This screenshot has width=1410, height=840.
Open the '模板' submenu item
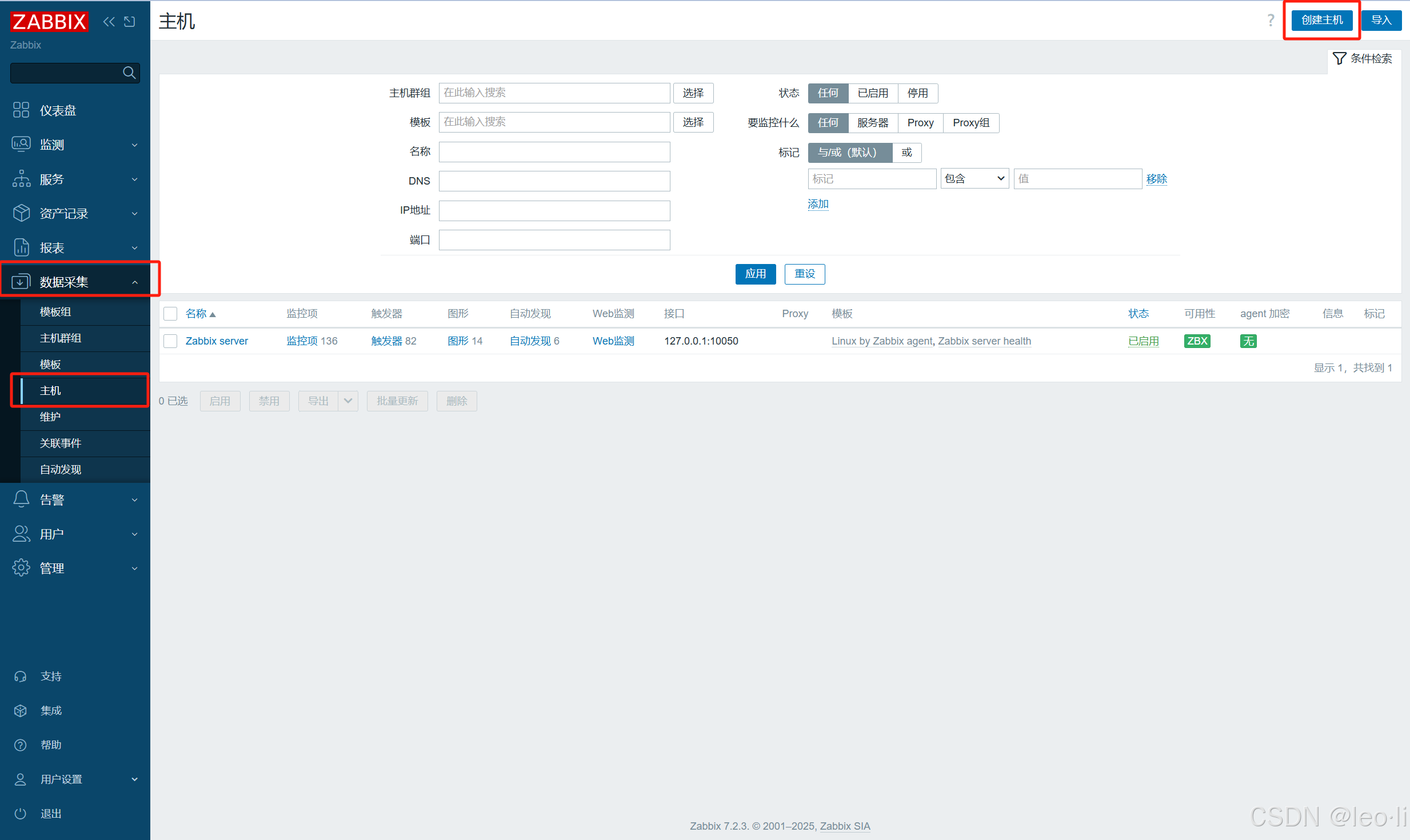pyautogui.click(x=50, y=364)
